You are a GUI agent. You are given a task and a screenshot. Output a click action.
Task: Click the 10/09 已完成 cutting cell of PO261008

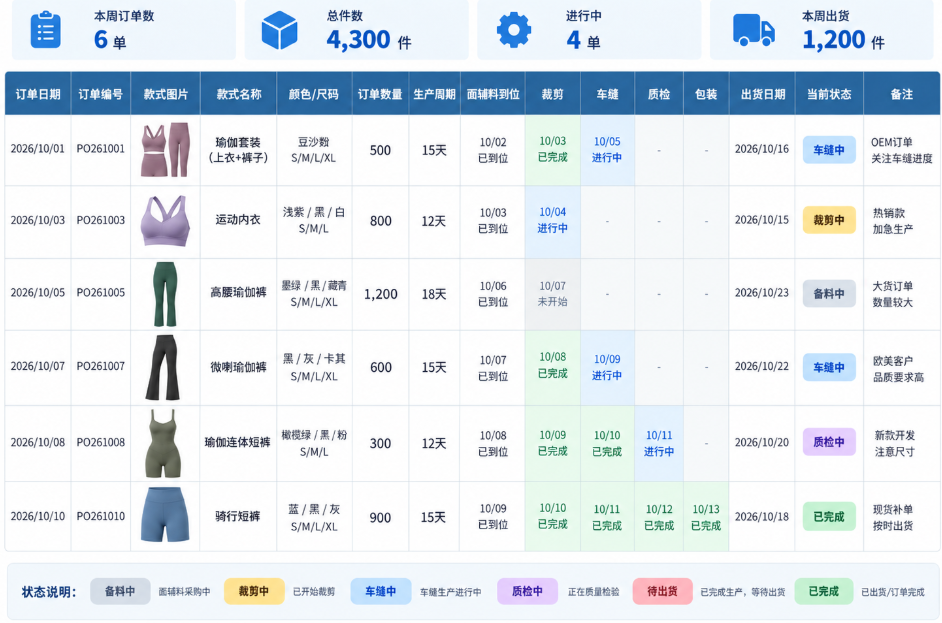pyautogui.click(x=553, y=443)
